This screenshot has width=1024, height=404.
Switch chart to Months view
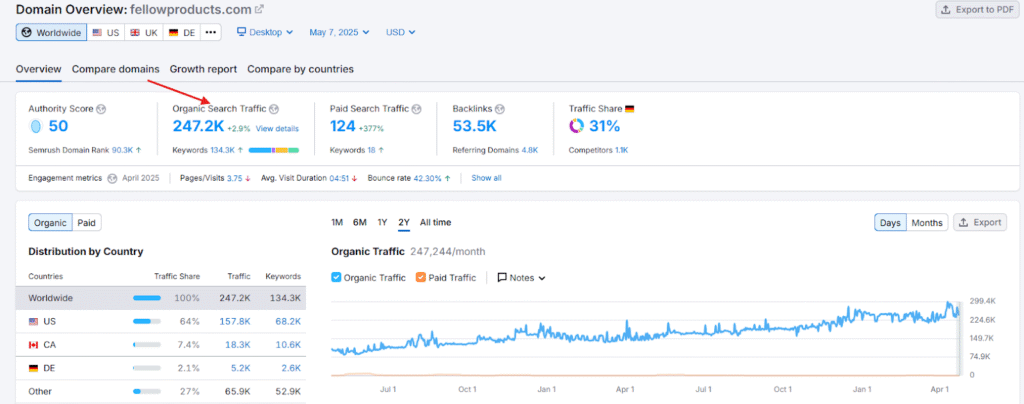coord(927,223)
